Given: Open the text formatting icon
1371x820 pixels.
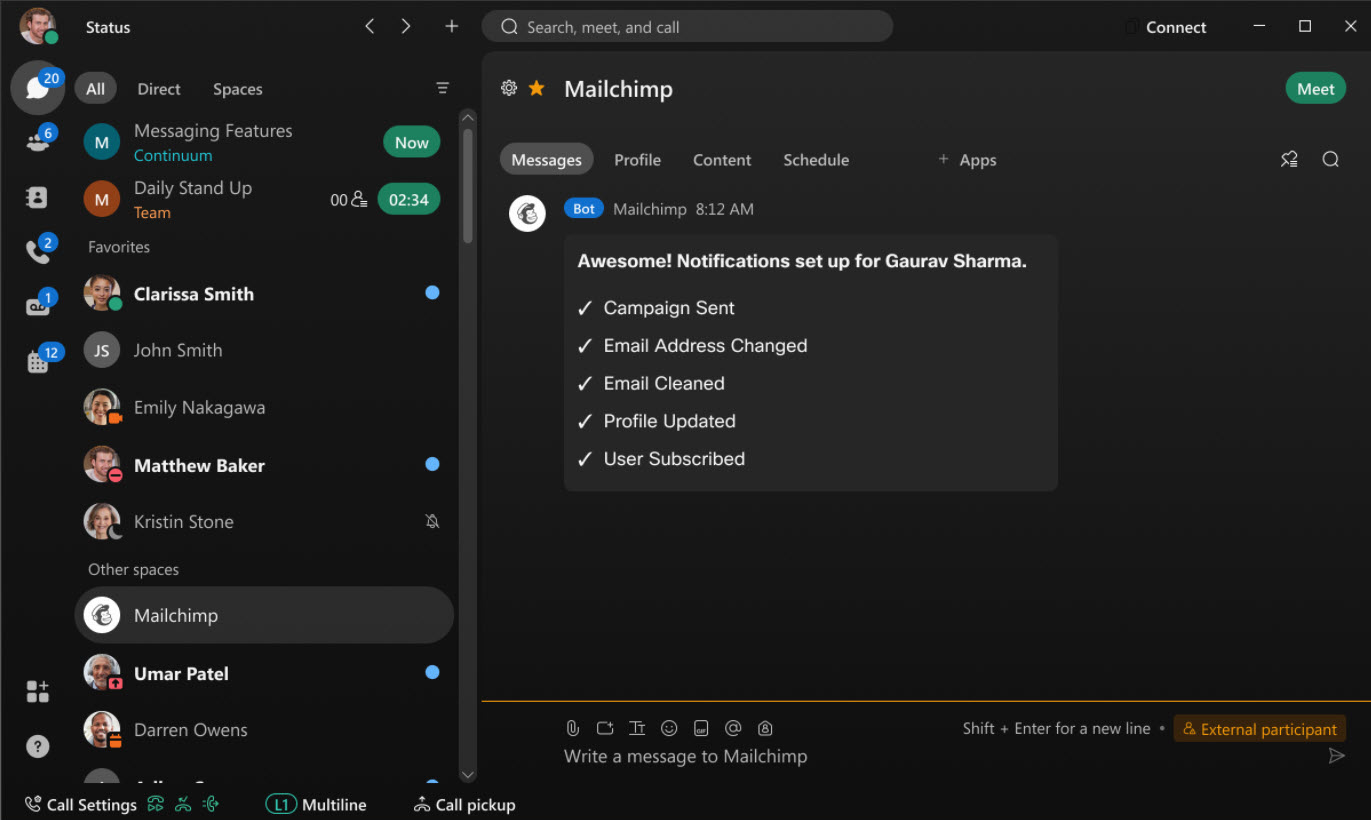Looking at the screenshot, I should (x=637, y=728).
